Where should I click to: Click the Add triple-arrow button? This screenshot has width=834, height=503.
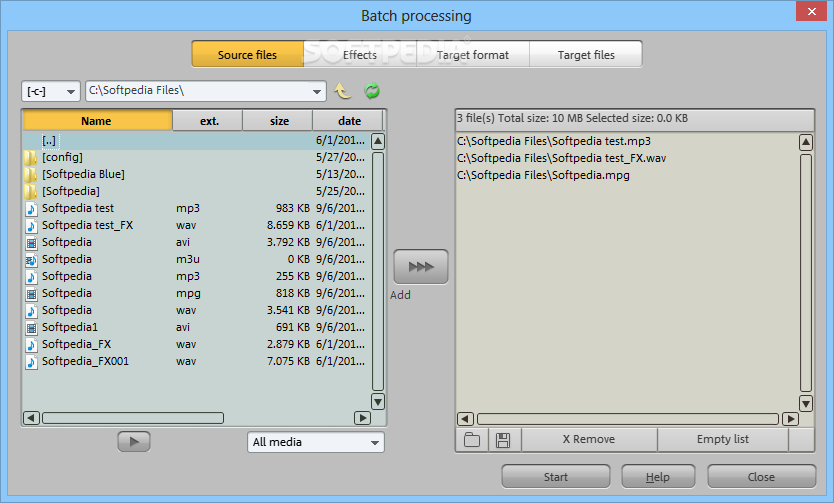coord(421,266)
